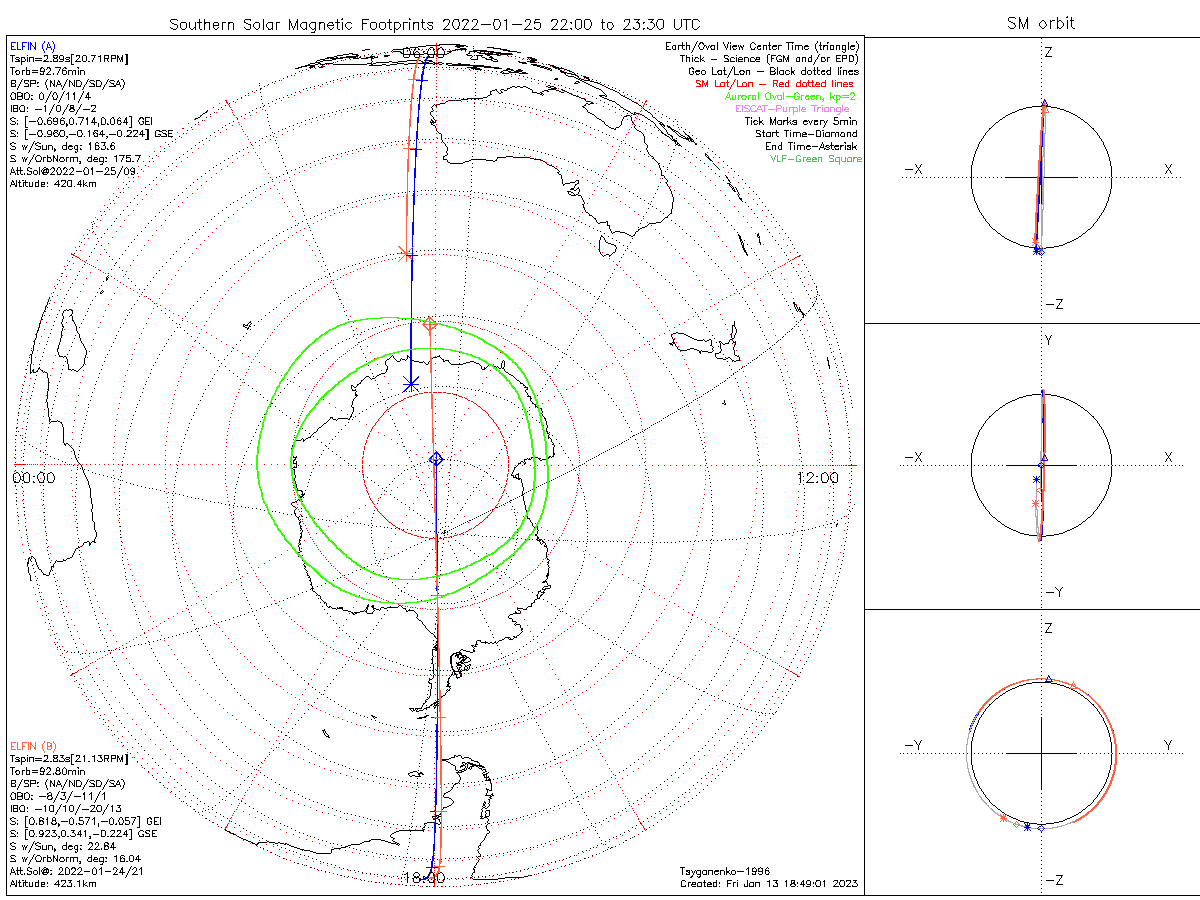
Task: Click the Southern Solar Magnetic Footprints title
Action: click(x=421, y=23)
